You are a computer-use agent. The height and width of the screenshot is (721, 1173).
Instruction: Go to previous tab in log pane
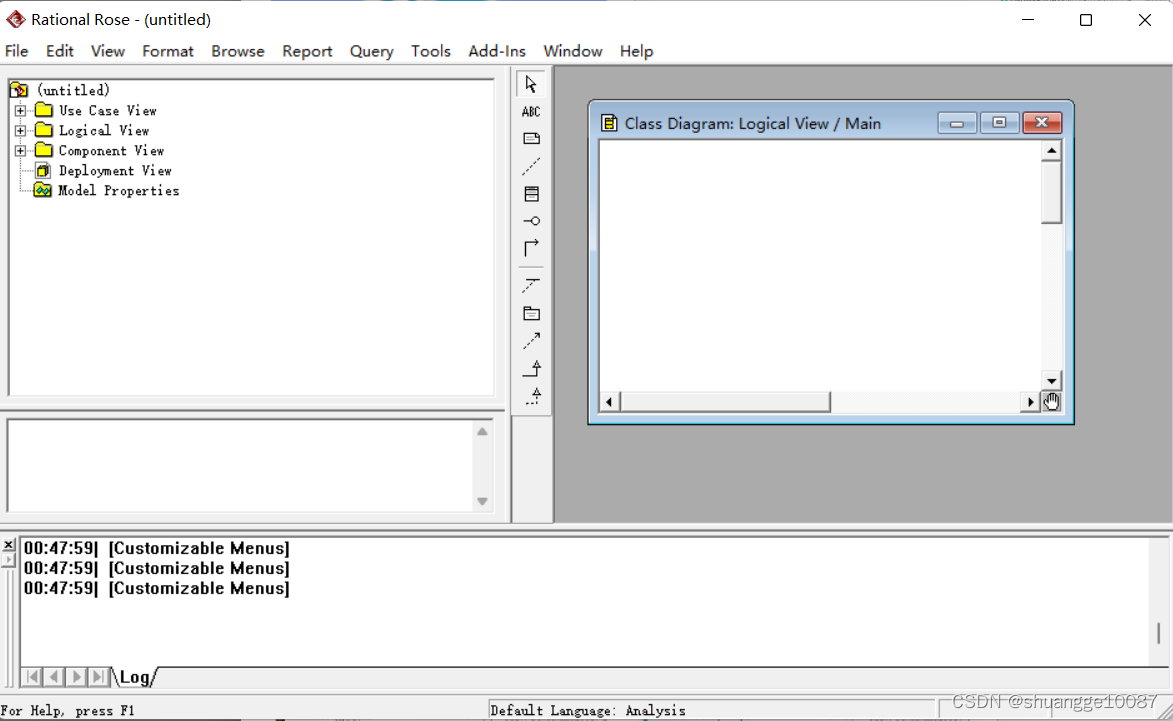point(54,677)
